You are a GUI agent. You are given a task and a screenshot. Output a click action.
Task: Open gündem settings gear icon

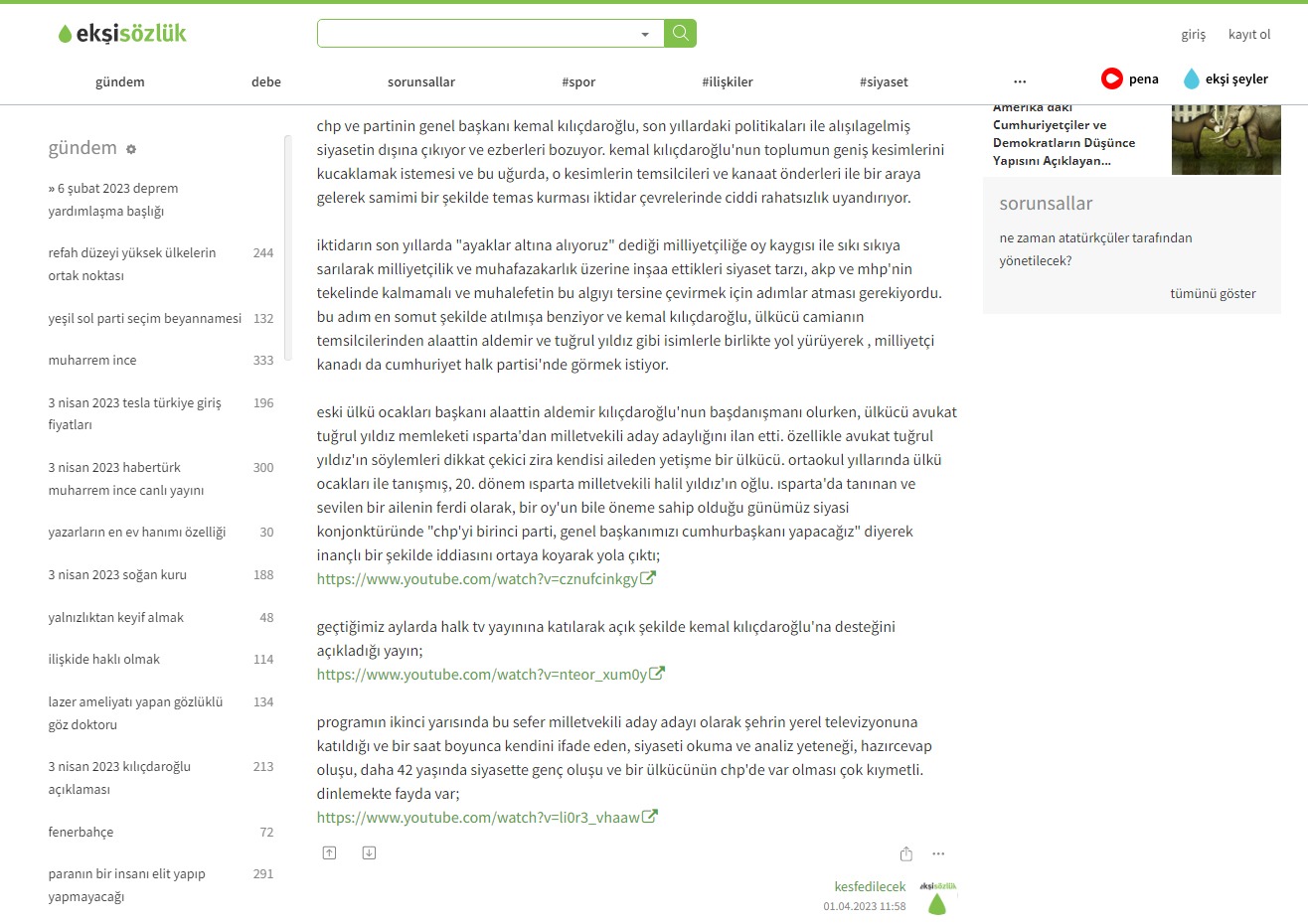(131, 149)
